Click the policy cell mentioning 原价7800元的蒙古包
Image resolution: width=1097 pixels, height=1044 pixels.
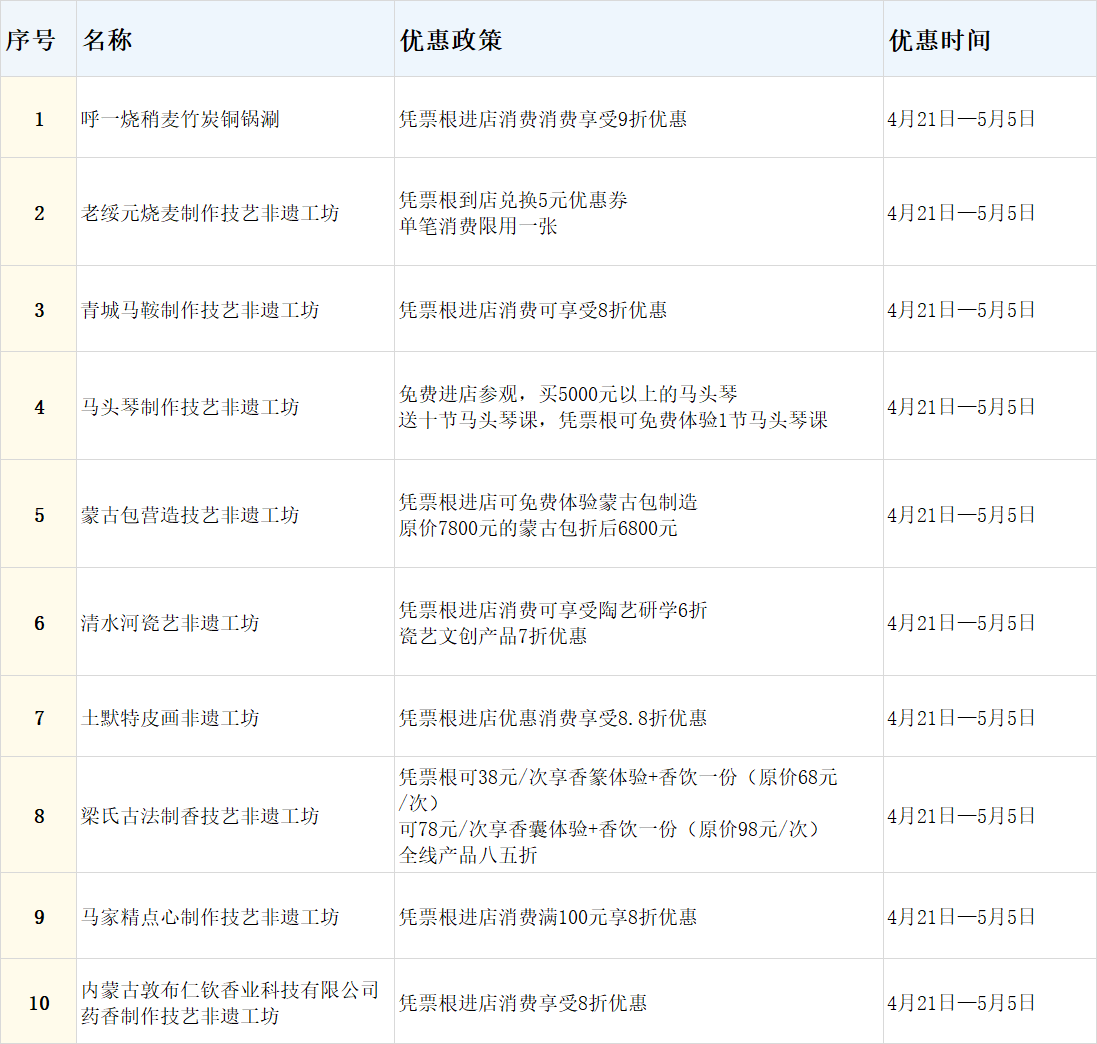tap(538, 515)
